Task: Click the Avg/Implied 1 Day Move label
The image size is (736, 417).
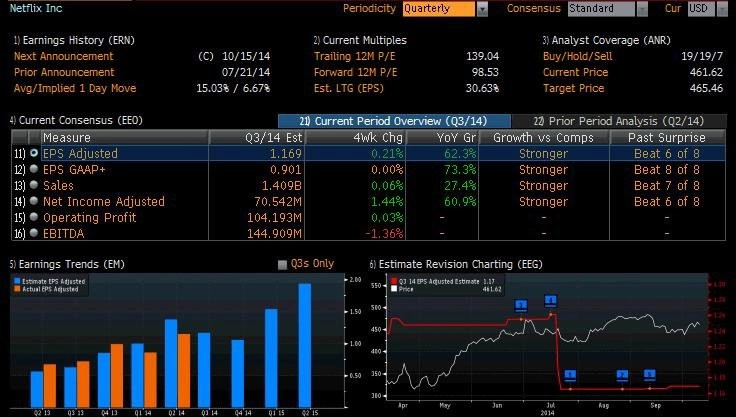Action: pos(75,88)
